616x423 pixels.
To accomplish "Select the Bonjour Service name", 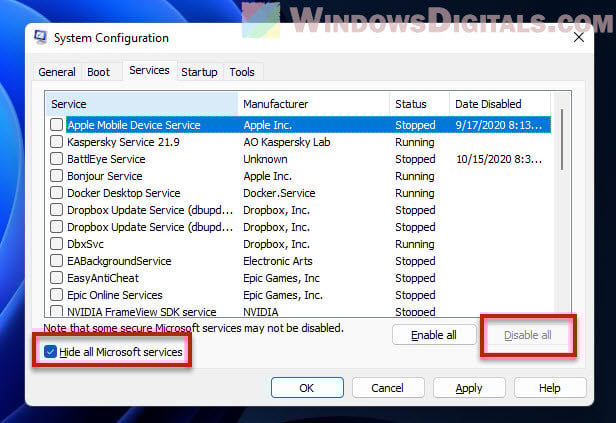I will click(104, 176).
